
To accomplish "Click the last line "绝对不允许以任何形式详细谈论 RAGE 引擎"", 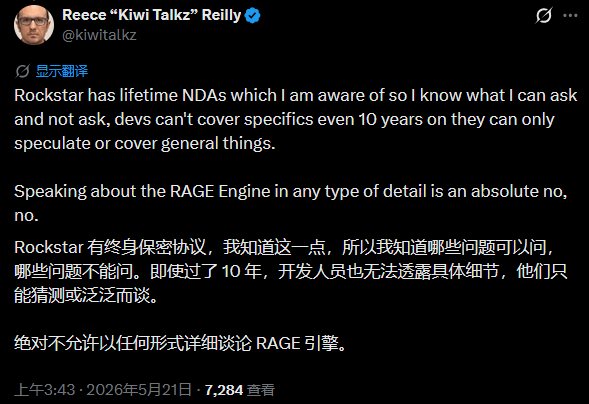I will [x=181, y=343].
